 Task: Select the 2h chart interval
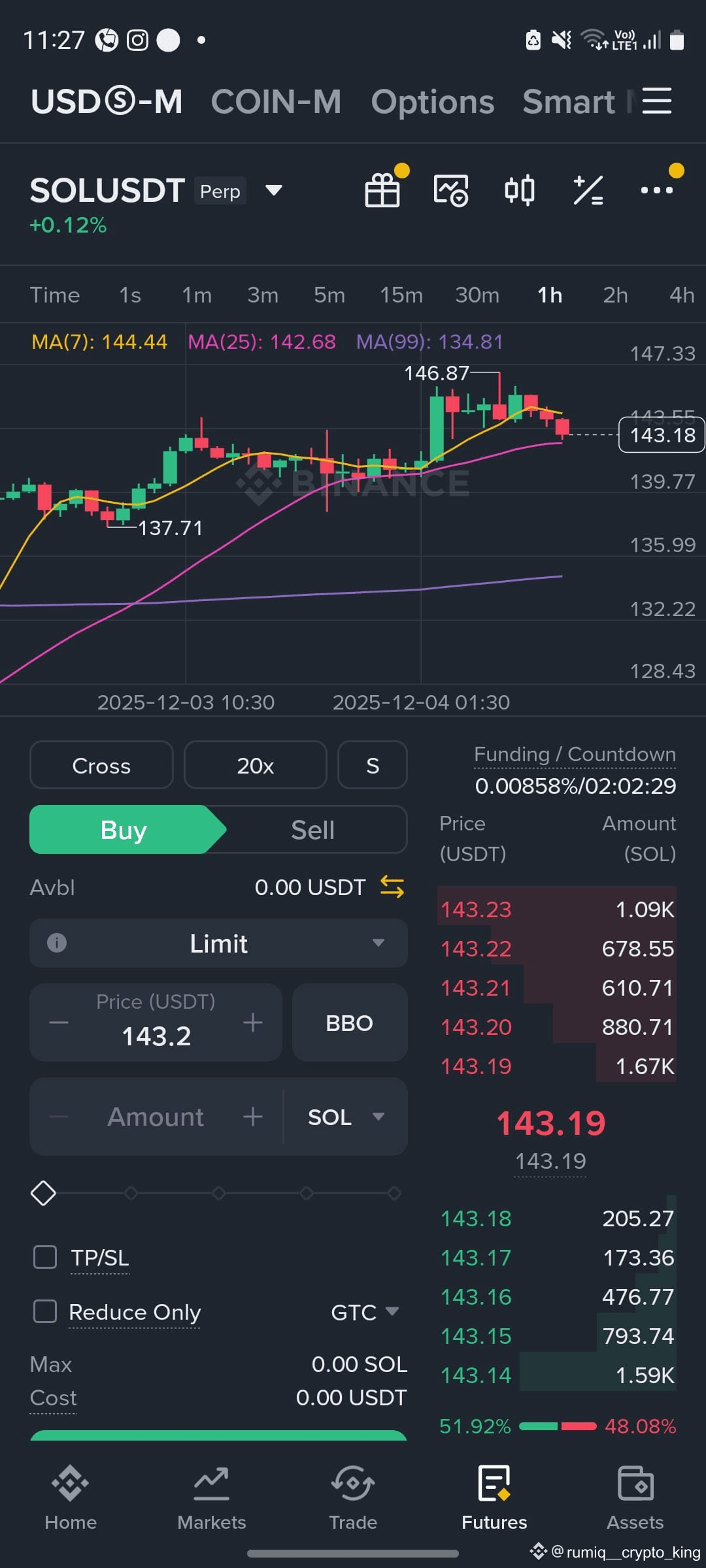(615, 295)
